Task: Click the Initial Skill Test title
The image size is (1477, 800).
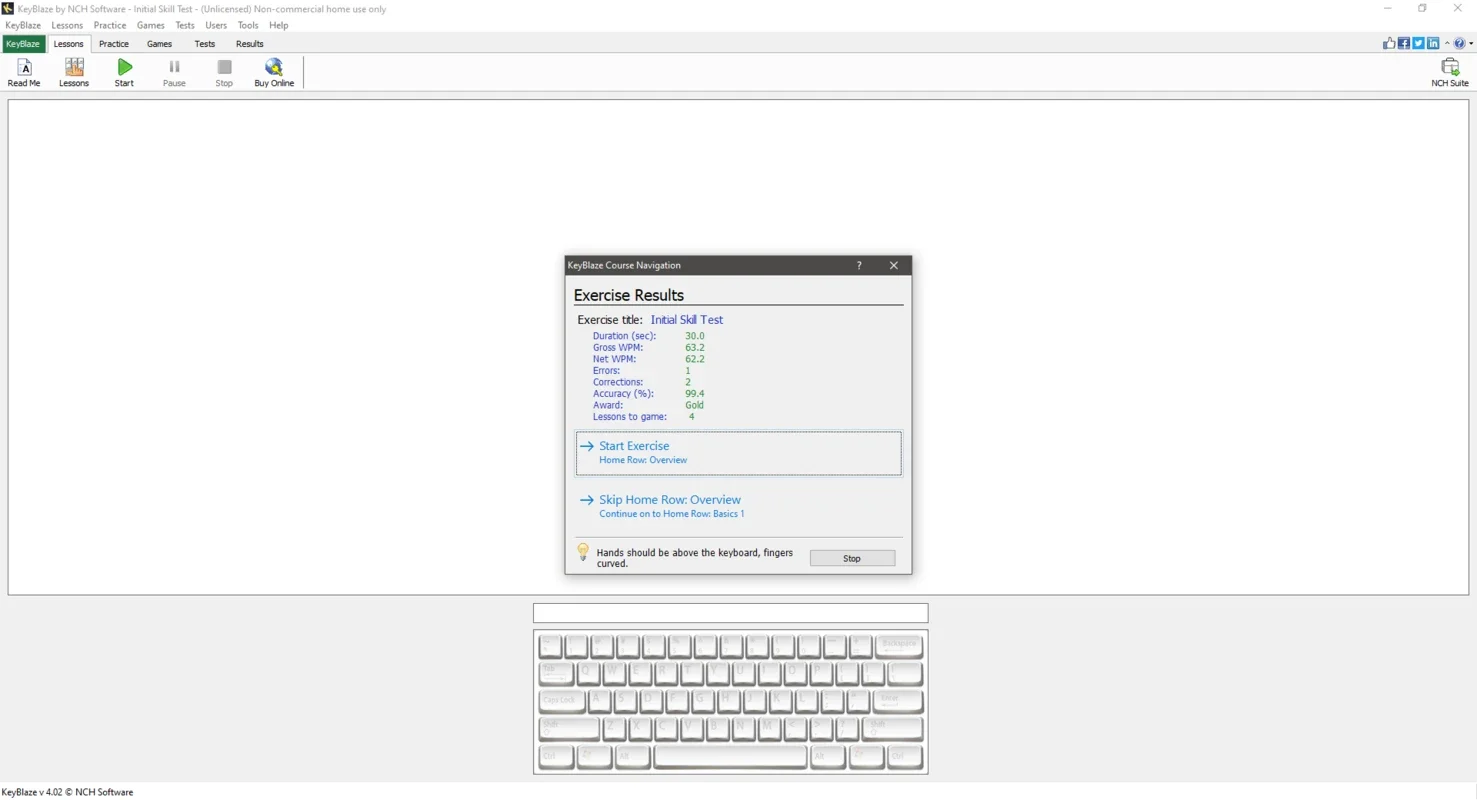Action: [687, 320]
